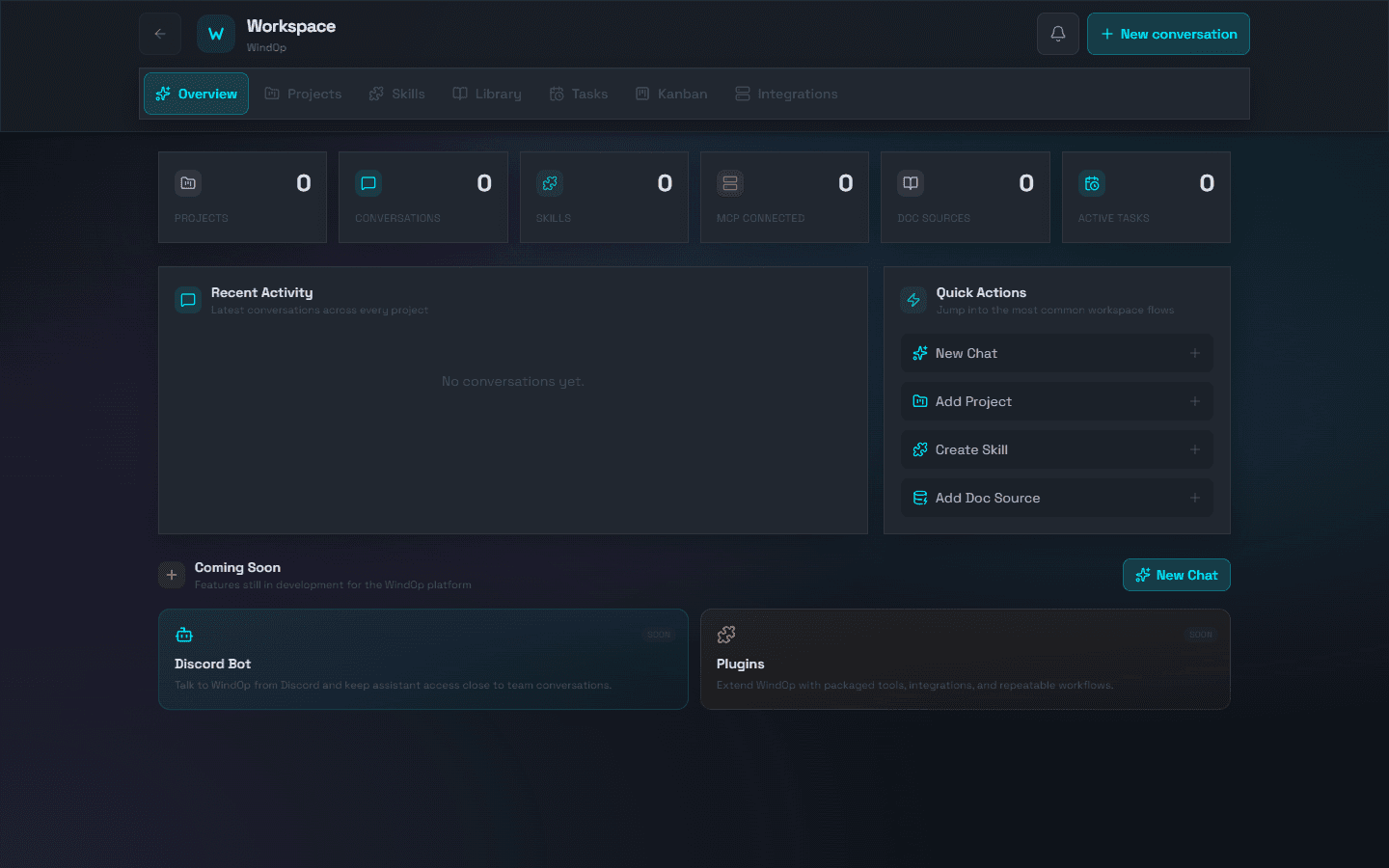Click the MCP Connected stat icon
The height and width of the screenshot is (868, 1389).
[730, 183]
